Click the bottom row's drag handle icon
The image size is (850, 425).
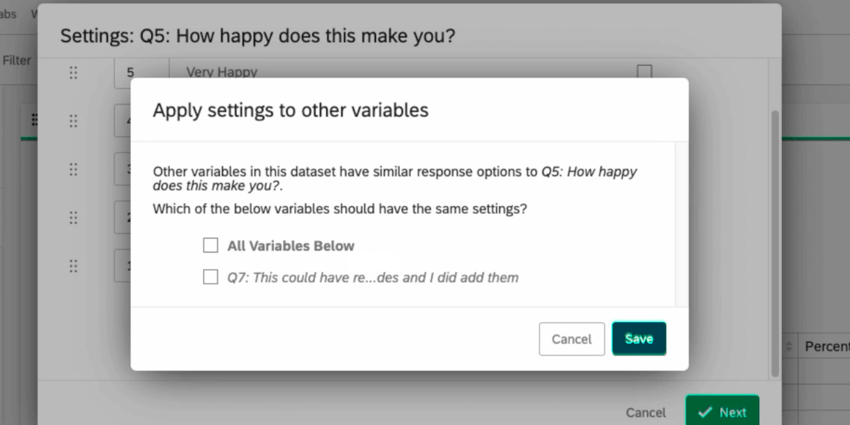73,266
